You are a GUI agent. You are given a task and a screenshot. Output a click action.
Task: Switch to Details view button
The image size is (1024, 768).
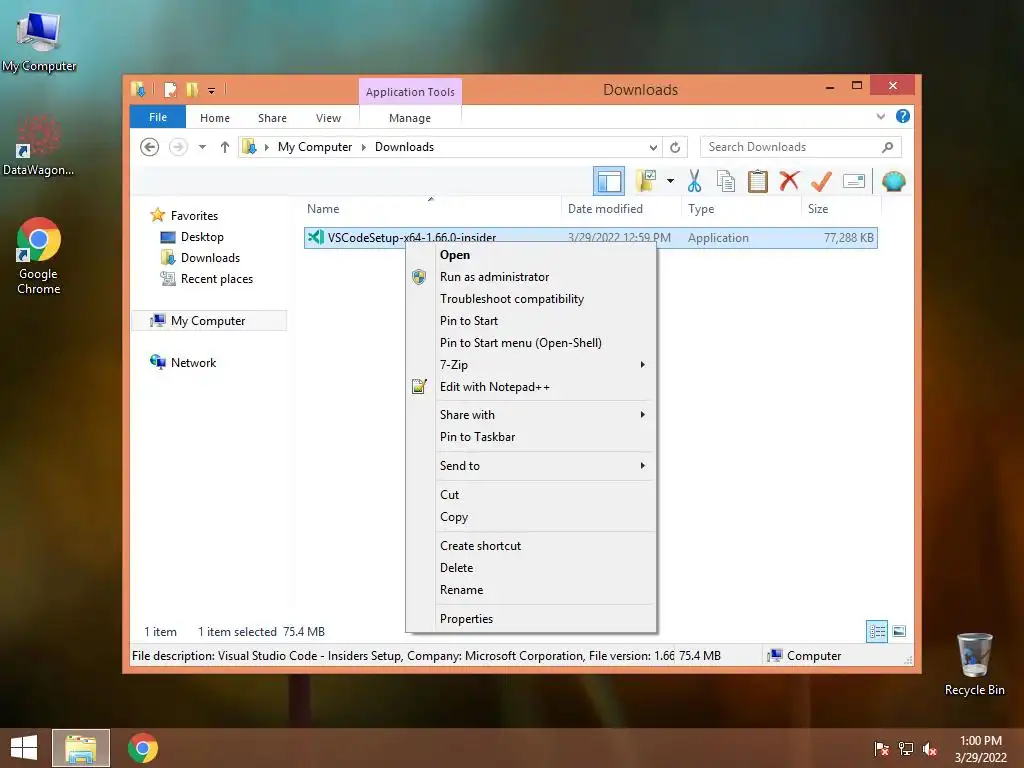(x=876, y=631)
